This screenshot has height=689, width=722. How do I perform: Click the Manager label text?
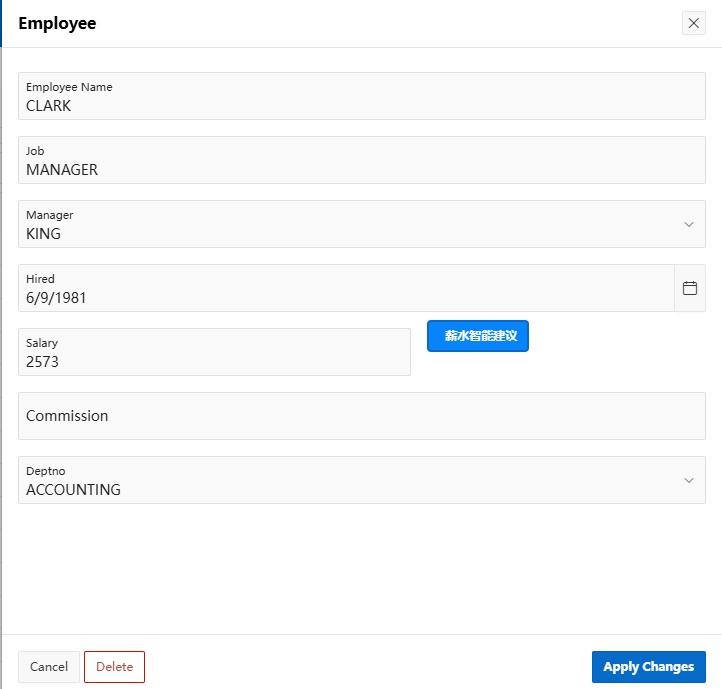[x=49, y=215]
